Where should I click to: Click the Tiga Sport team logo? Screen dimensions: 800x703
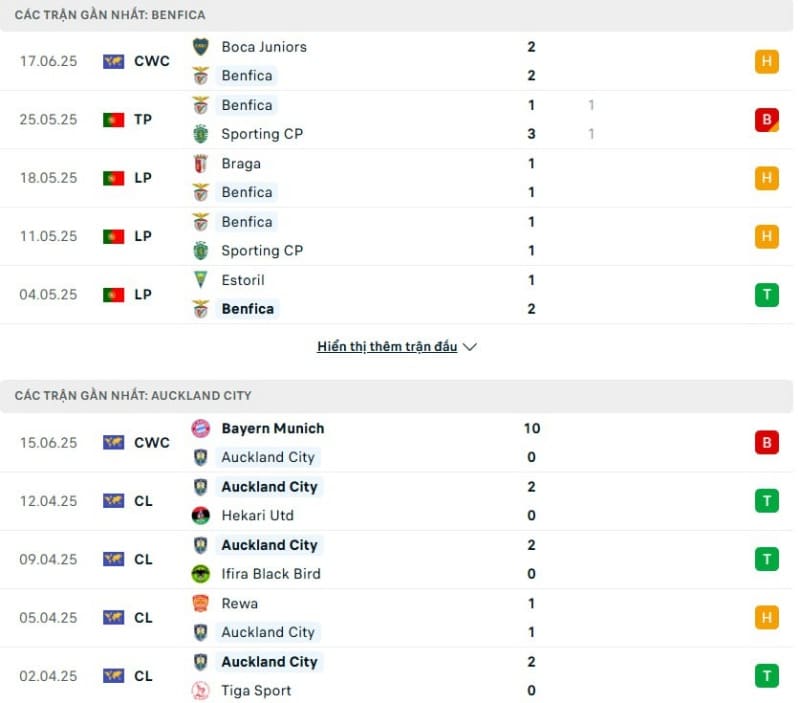coord(201,690)
